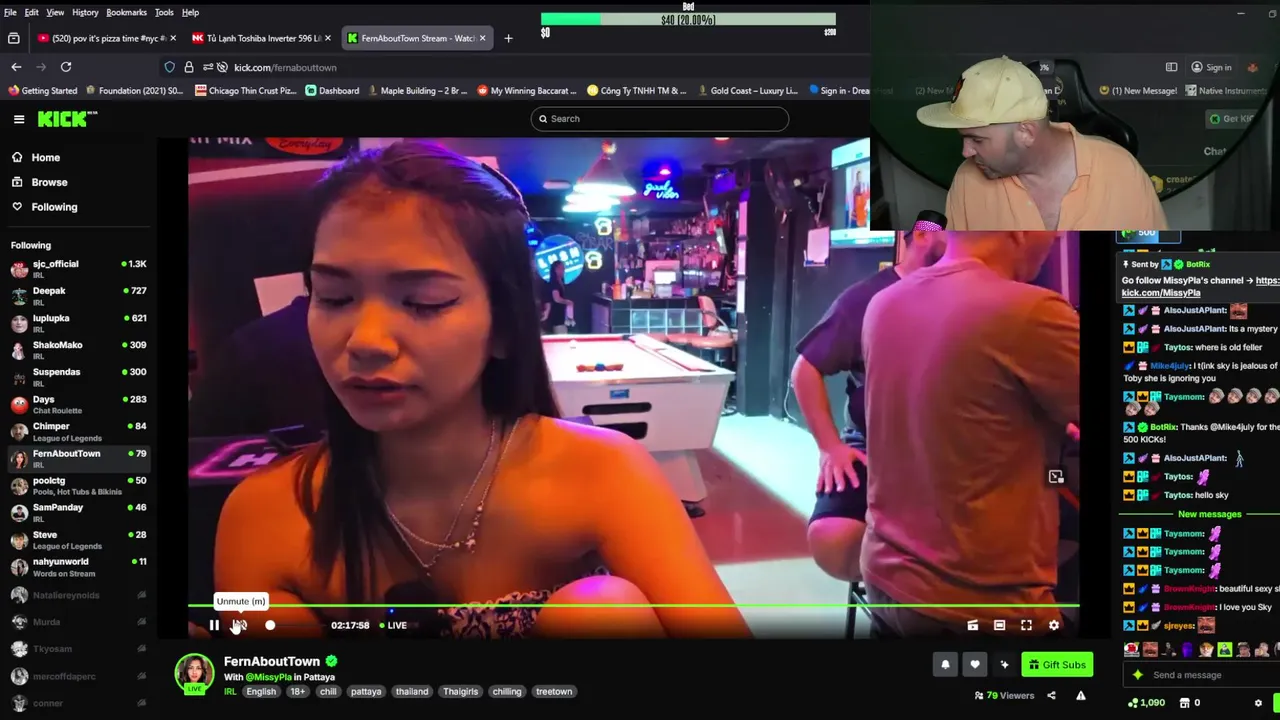Open SamPanday channel in Following list
This screenshot has width=1280, height=720.
point(78,511)
